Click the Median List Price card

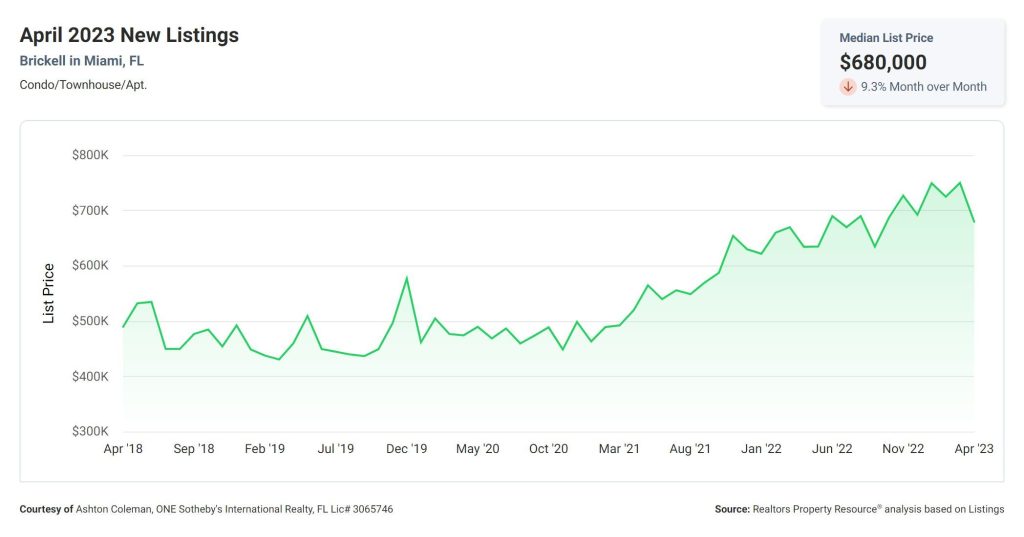[913, 63]
